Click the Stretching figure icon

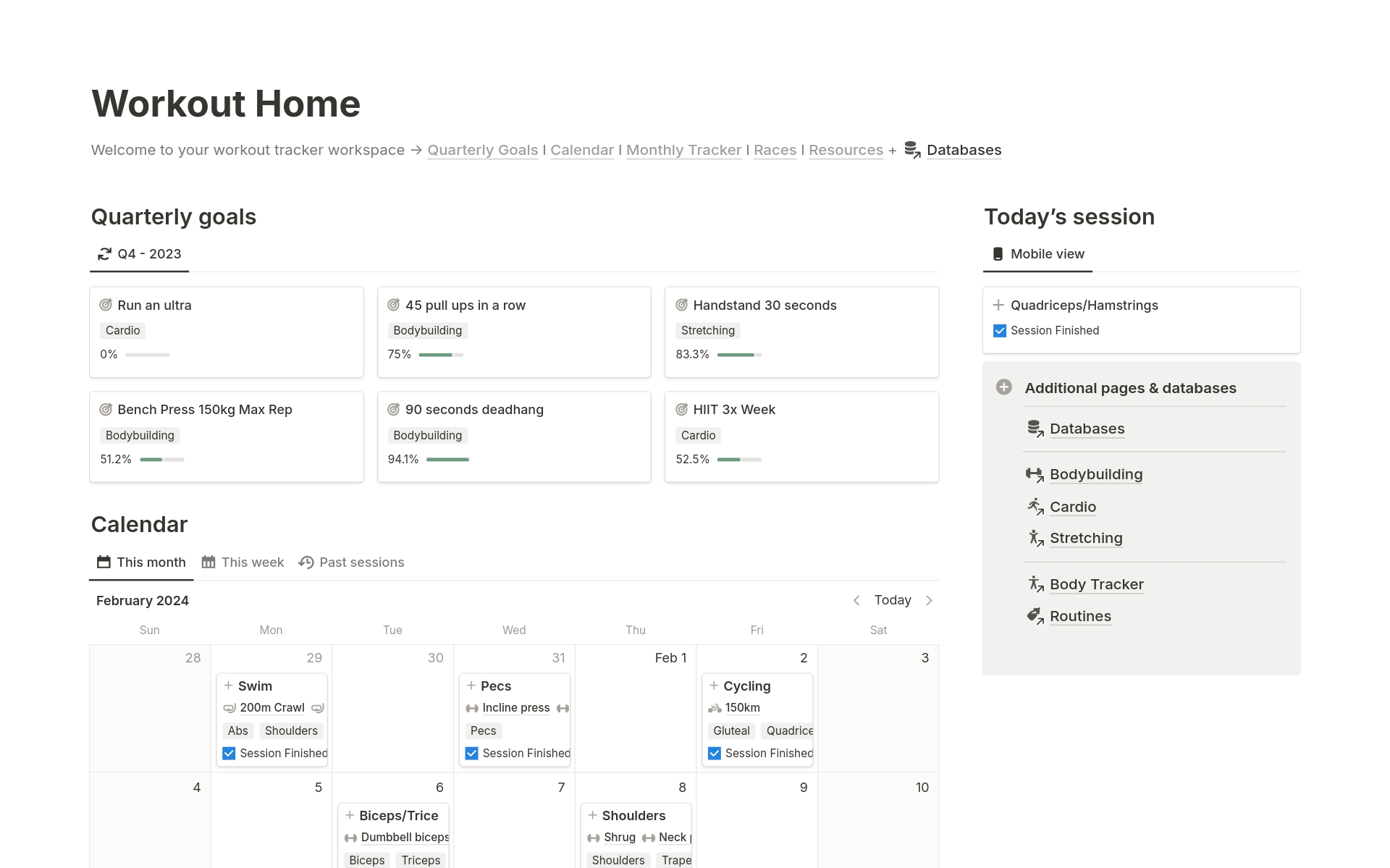pos(1035,538)
